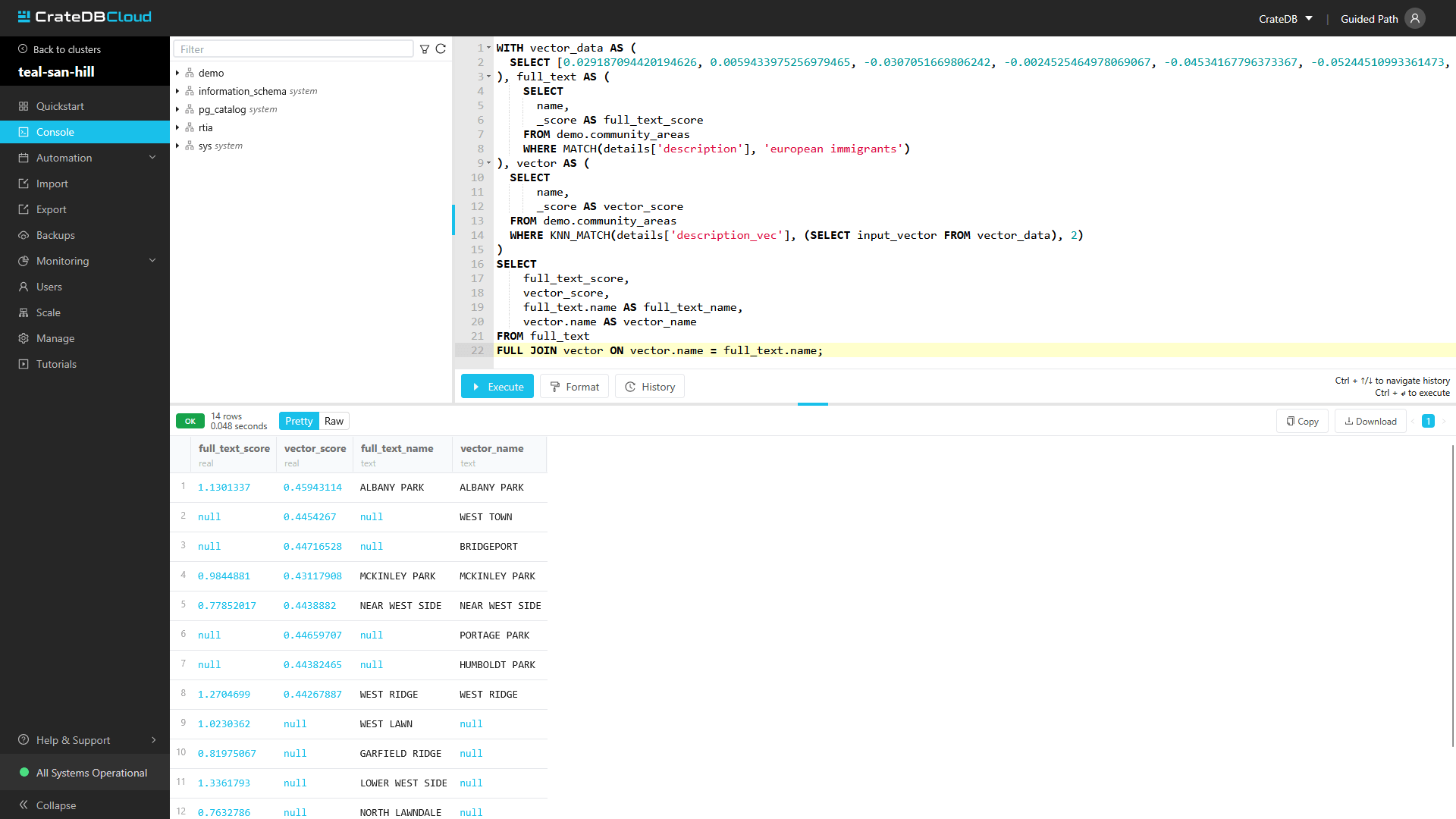Click the Scale icon in sidebar
Image resolution: width=1456 pixels, height=819 pixels.
point(24,312)
